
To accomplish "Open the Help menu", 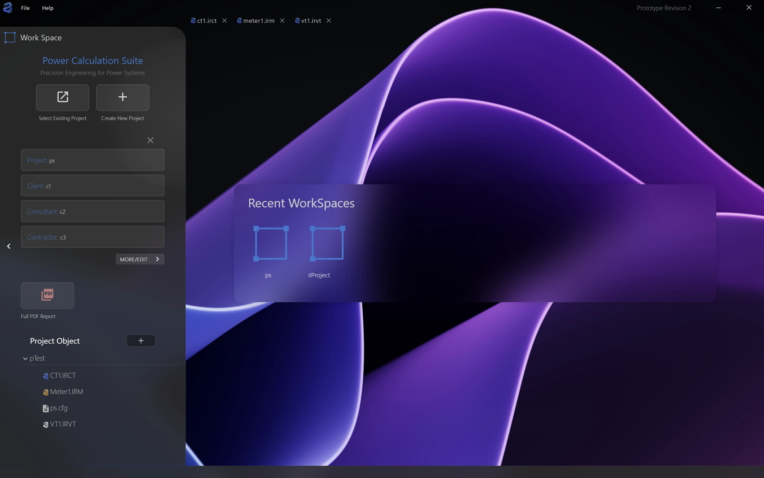I will point(47,8).
